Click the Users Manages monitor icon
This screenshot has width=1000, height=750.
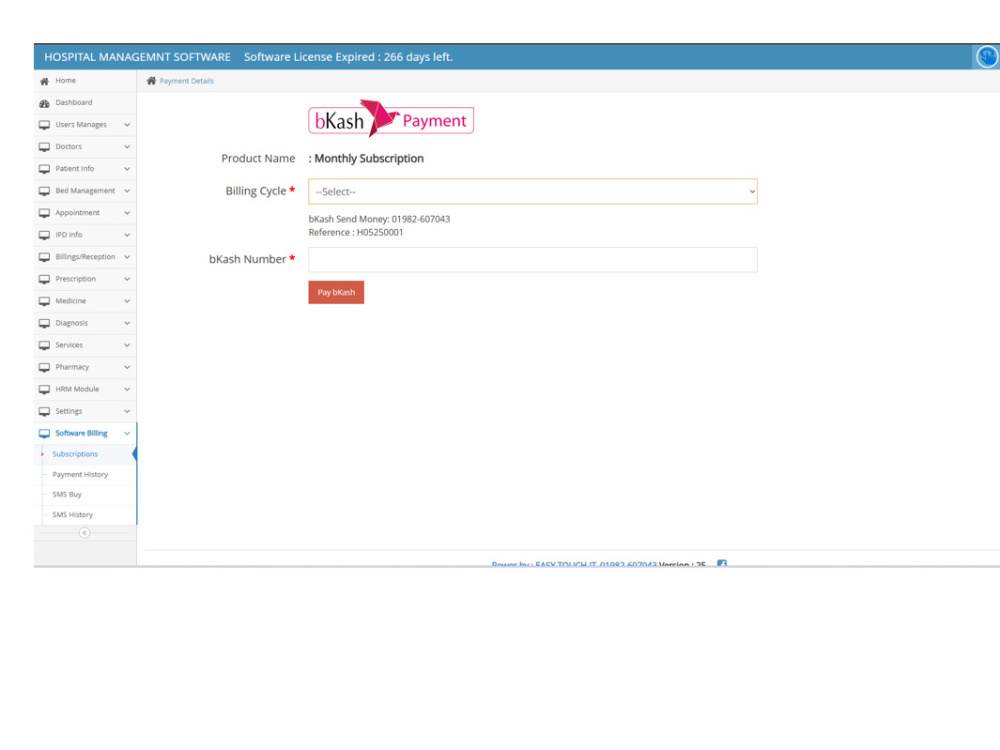pos(44,125)
